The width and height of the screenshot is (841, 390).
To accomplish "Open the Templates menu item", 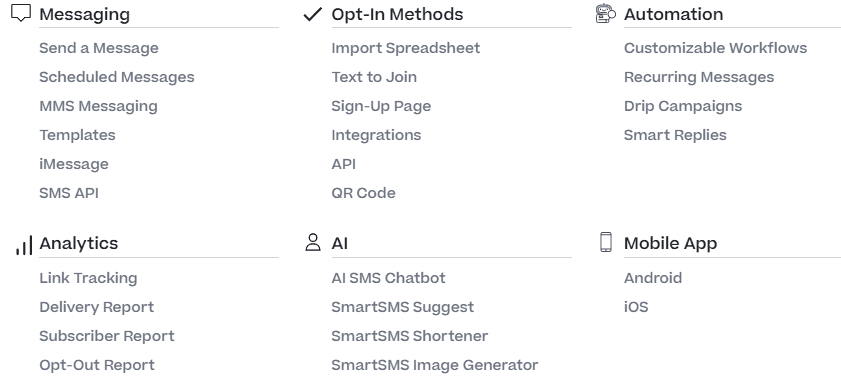I will pyautogui.click(x=77, y=135).
